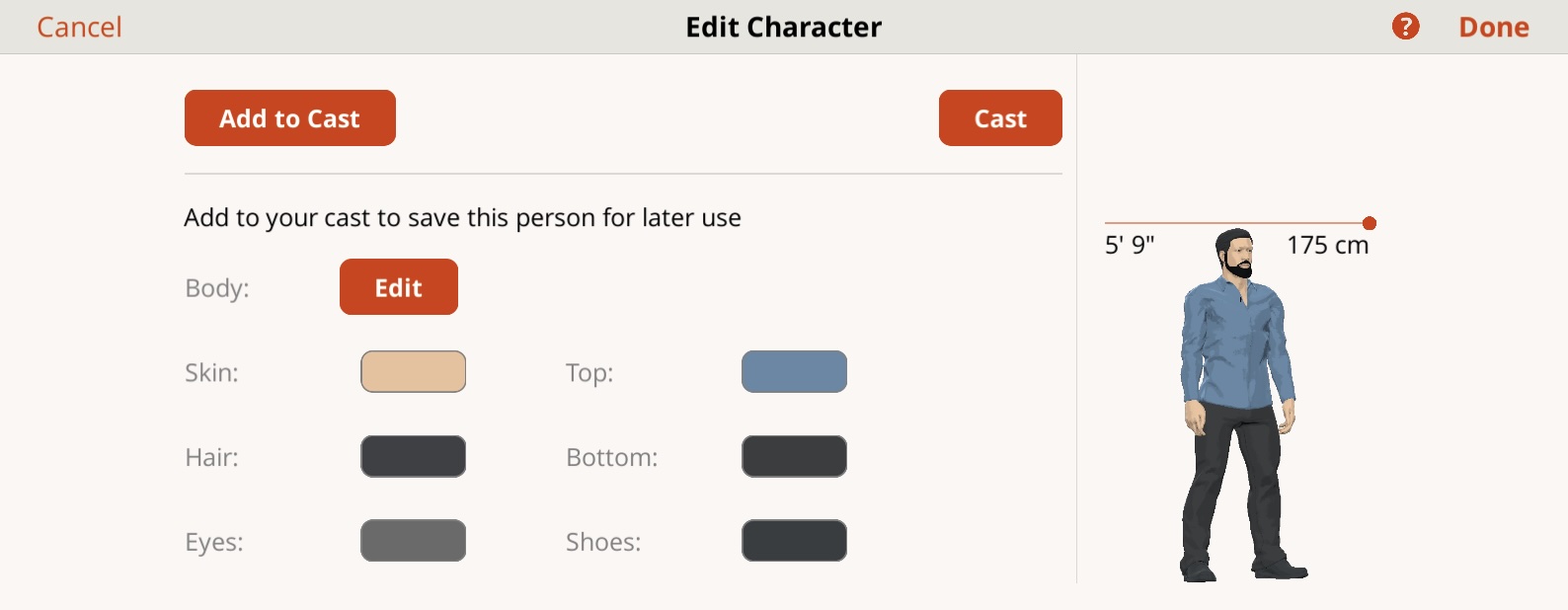Confirm changes with Done
This screenshot has height=610, width=1568.
[1494, 27]
